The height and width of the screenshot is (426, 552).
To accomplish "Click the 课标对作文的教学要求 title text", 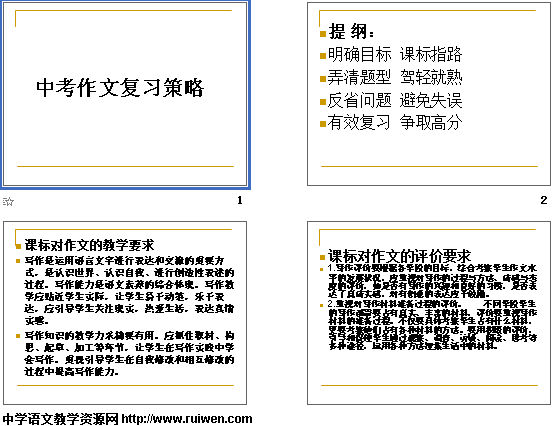I will tap(89, 245).
